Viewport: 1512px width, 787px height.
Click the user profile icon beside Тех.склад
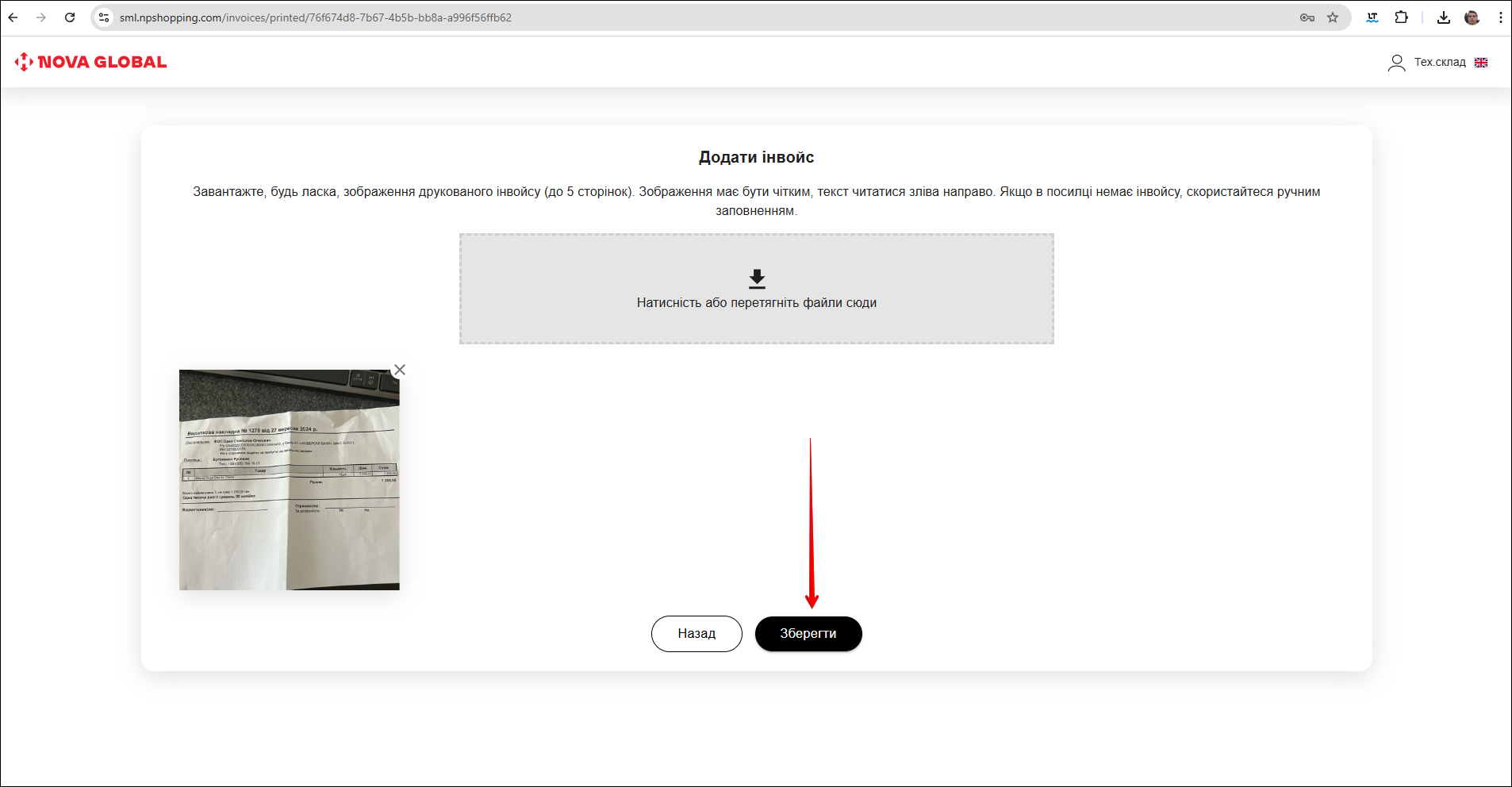click(x=1396, y=63)
